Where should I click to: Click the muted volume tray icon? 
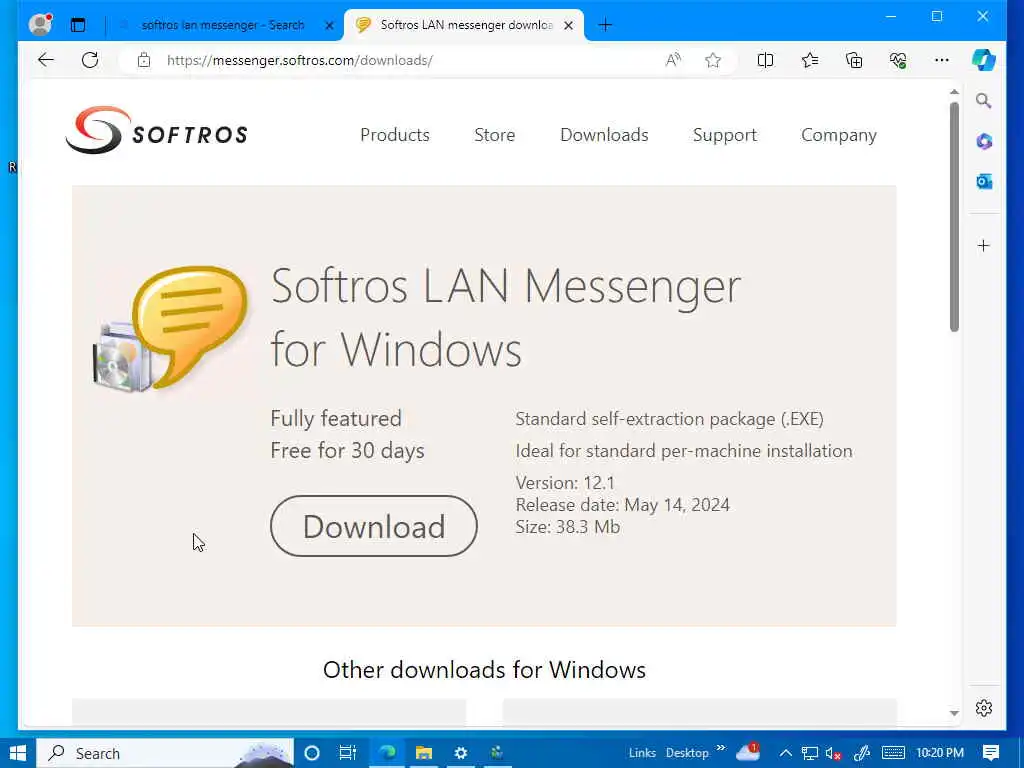pyautogui.click(x=833, y=754)
